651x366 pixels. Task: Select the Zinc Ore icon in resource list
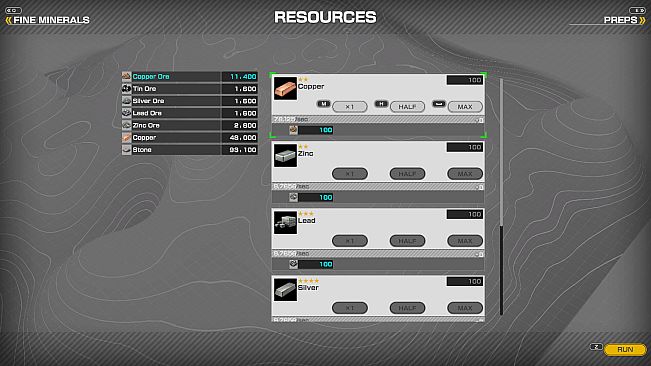coord(127,125)
